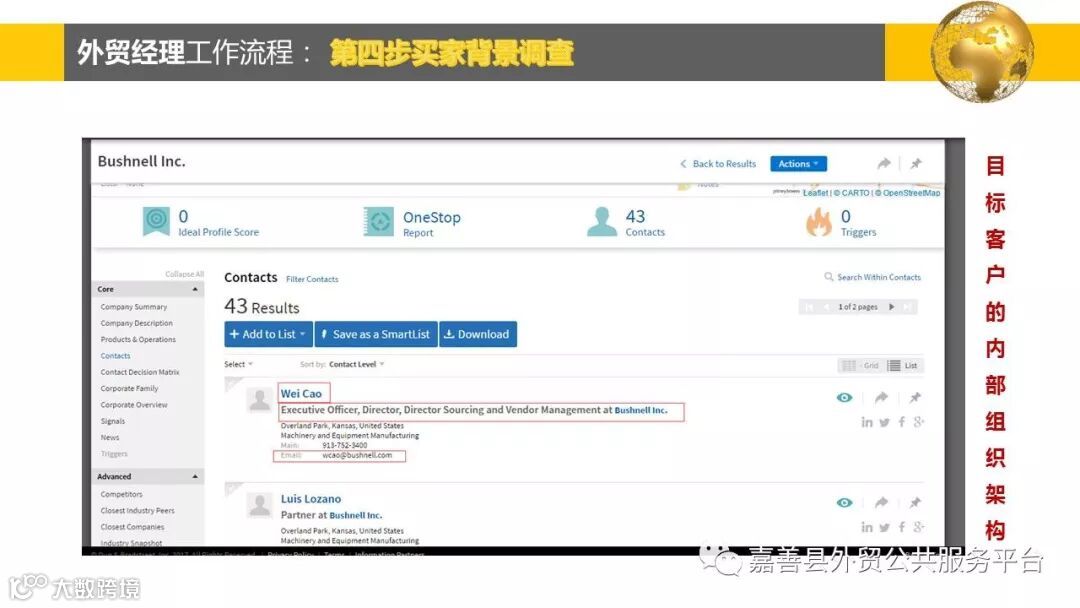Share the Luis Lozano contact
The image size is (1080, 608).
pyautogui.click(x=881, y=503)
